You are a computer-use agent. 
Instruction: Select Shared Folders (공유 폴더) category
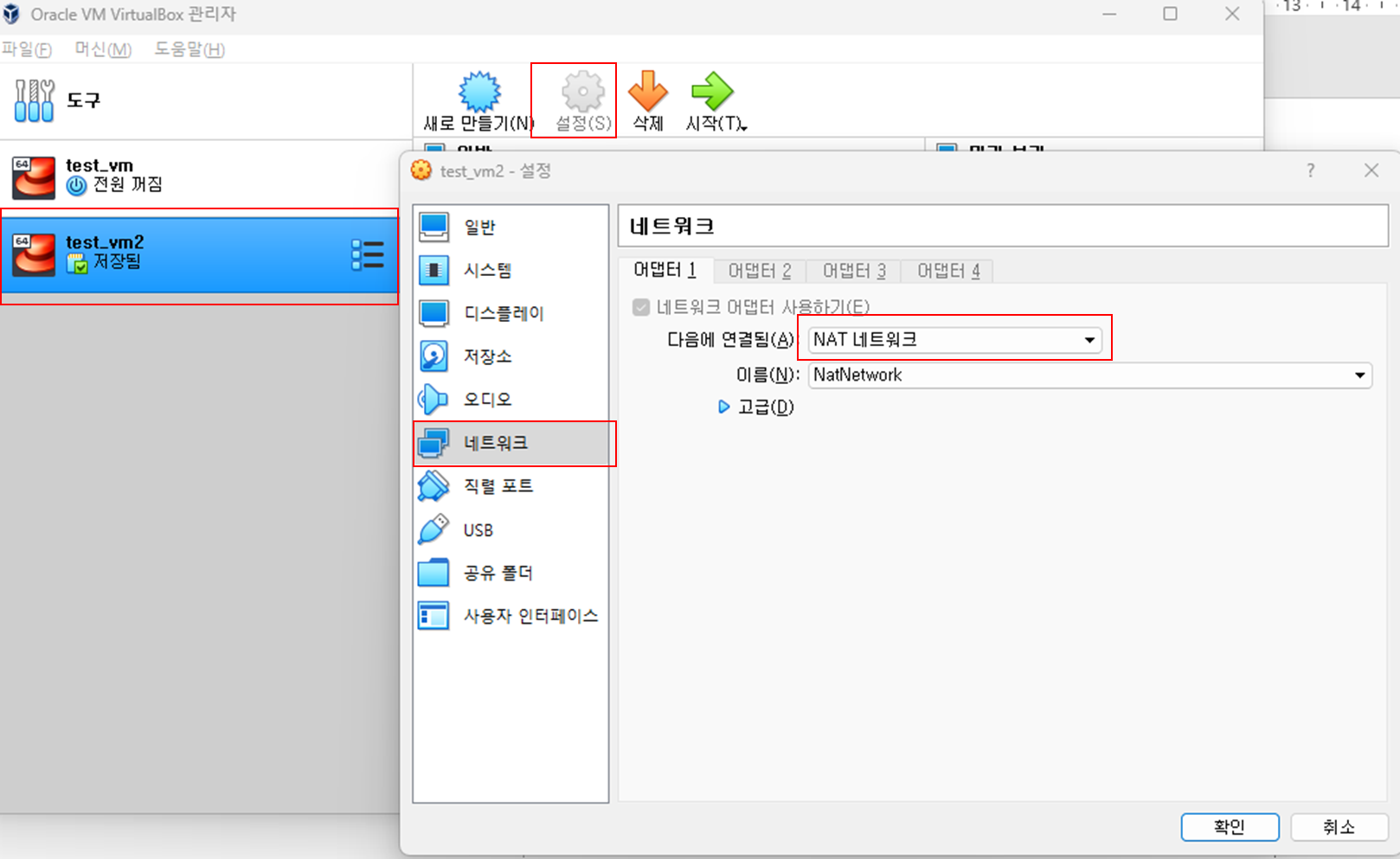click(x=511, y=573)
